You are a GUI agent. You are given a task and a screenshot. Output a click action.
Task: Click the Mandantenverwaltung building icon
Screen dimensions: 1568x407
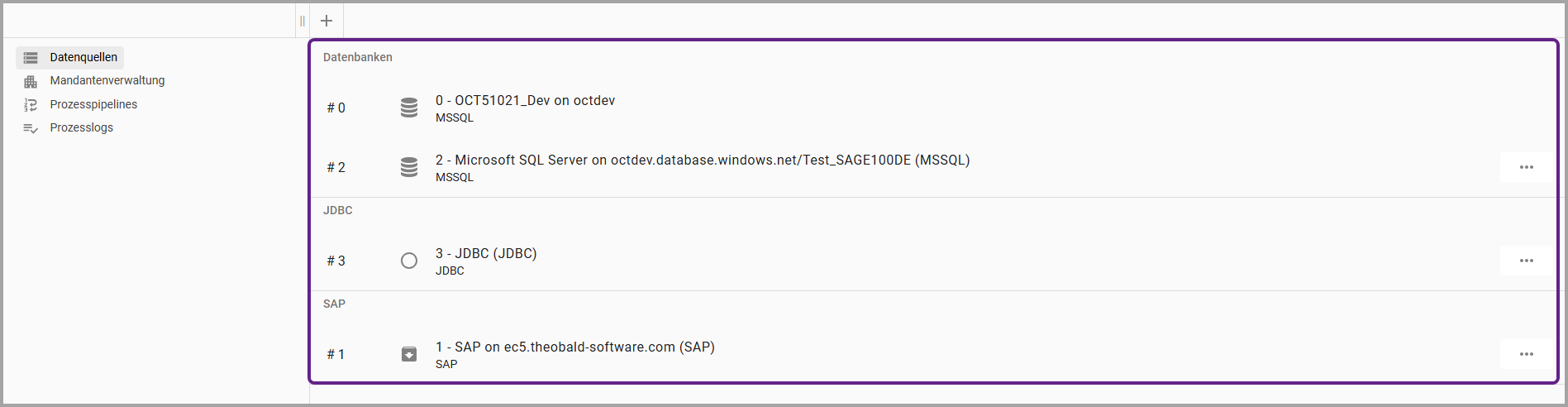click(x=31, y=81)
